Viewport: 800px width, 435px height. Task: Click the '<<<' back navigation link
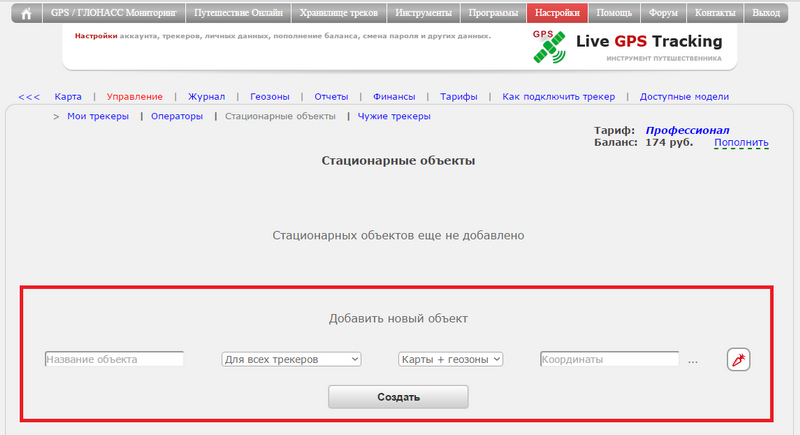29,97
